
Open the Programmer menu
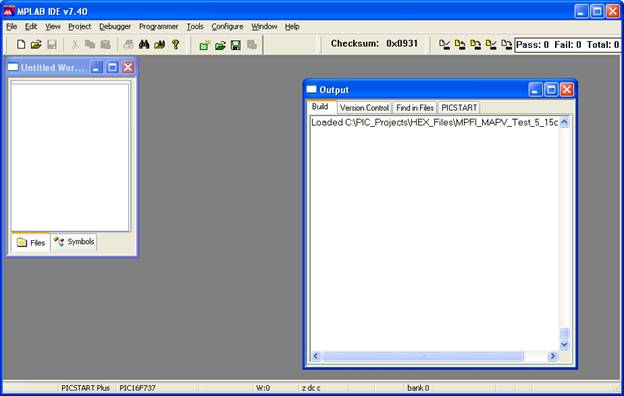158,26
